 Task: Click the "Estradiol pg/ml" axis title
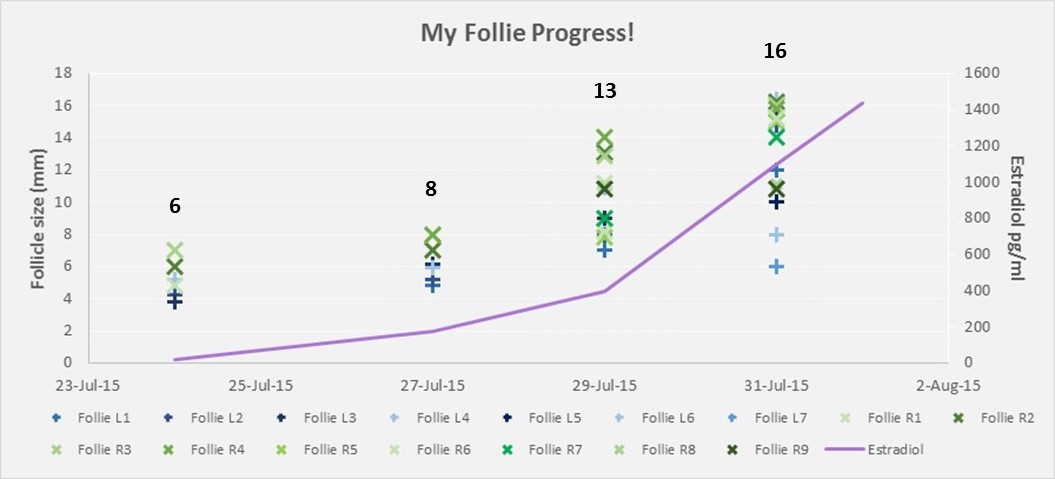point(1017,218)
